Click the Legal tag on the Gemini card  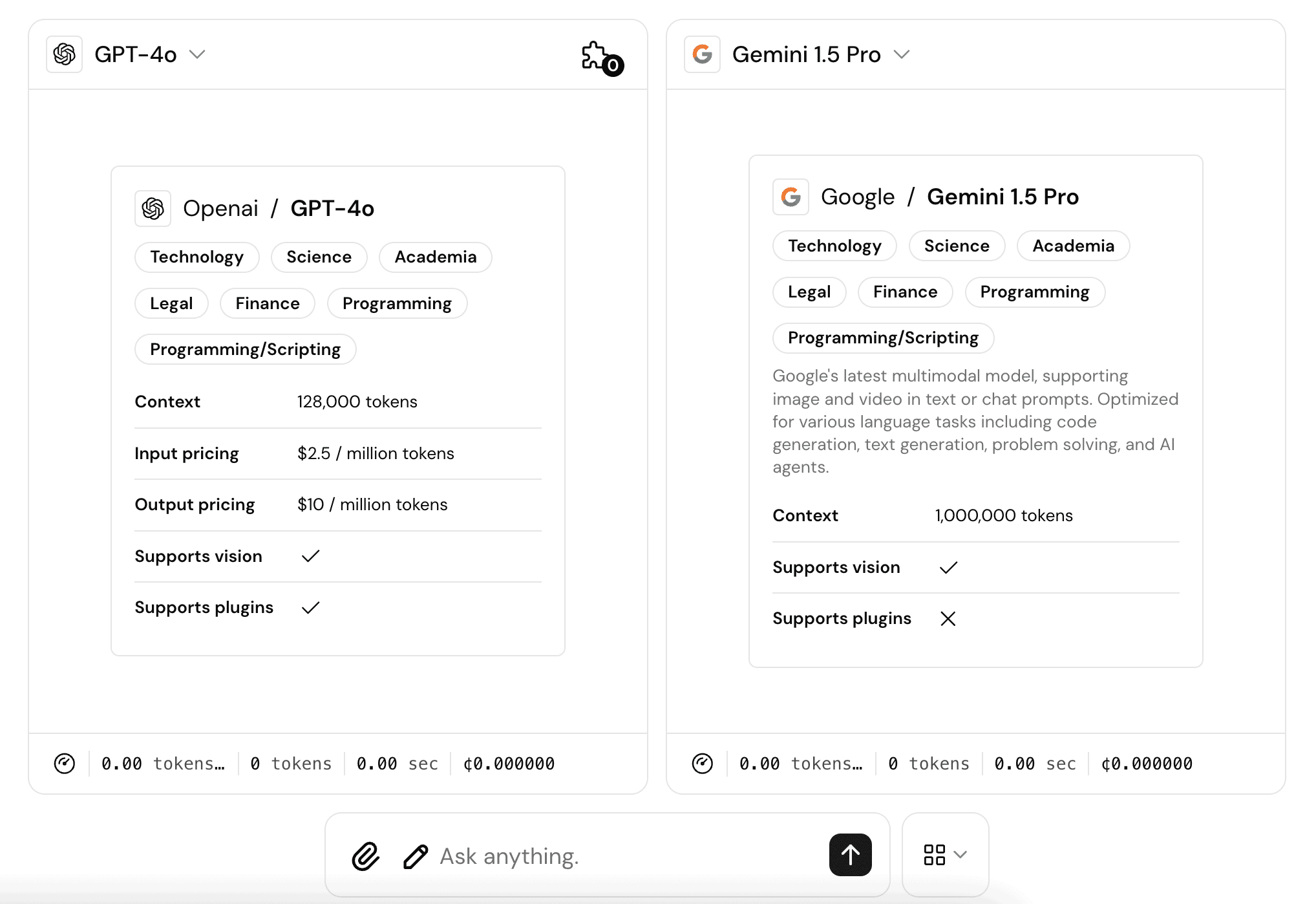tap(809, 292)
